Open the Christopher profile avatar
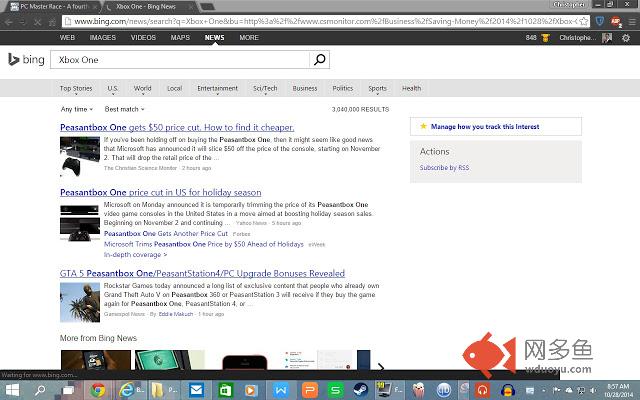 [607, 38]
